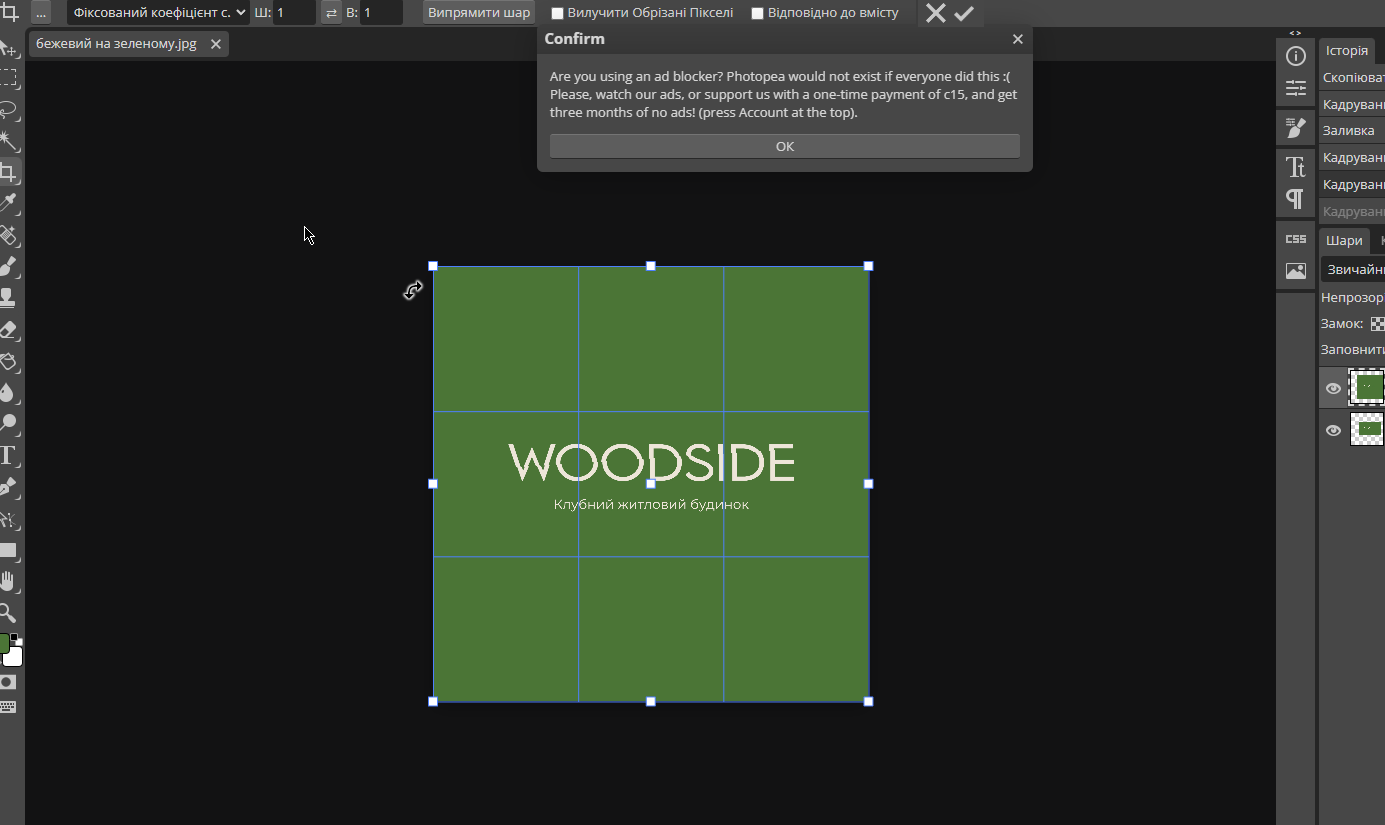Click the green foreground color swatch
The width and height of the screenshot is (1385, 825).
click(4, 643)
